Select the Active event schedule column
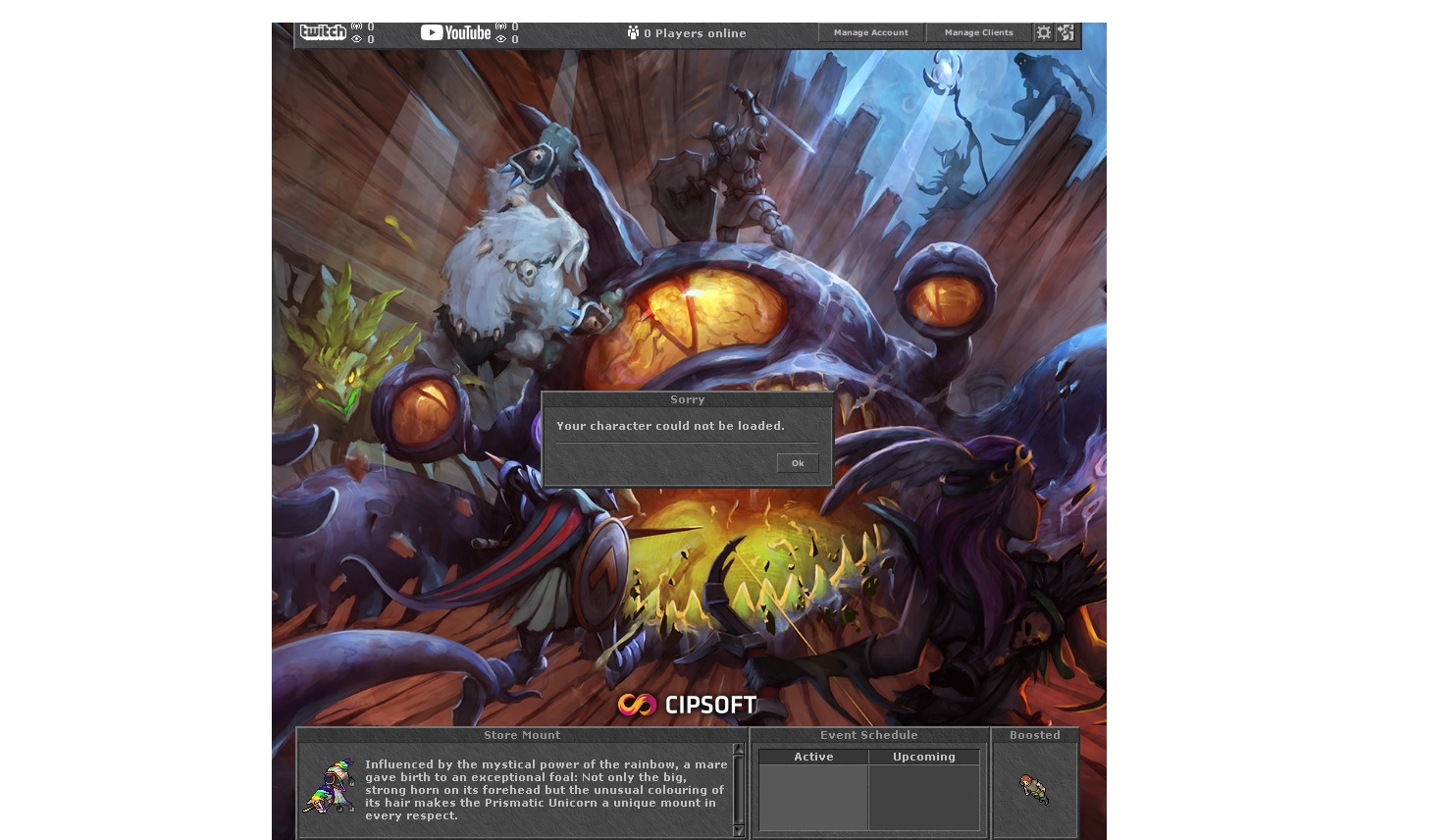Screen dimensions: 1456x840 point(813,757)
